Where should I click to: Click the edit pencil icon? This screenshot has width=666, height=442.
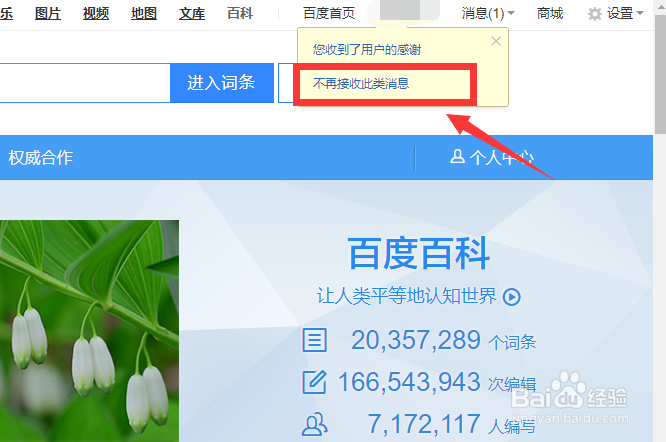point(314,382)
